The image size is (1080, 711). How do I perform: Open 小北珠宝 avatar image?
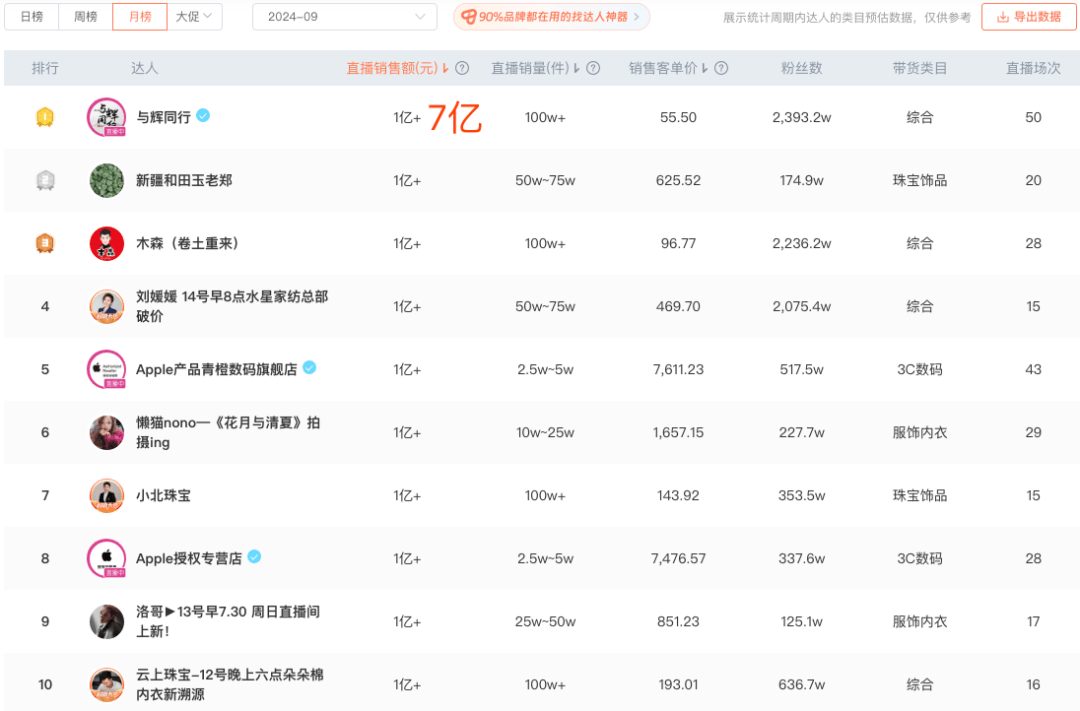pos(107,495)
